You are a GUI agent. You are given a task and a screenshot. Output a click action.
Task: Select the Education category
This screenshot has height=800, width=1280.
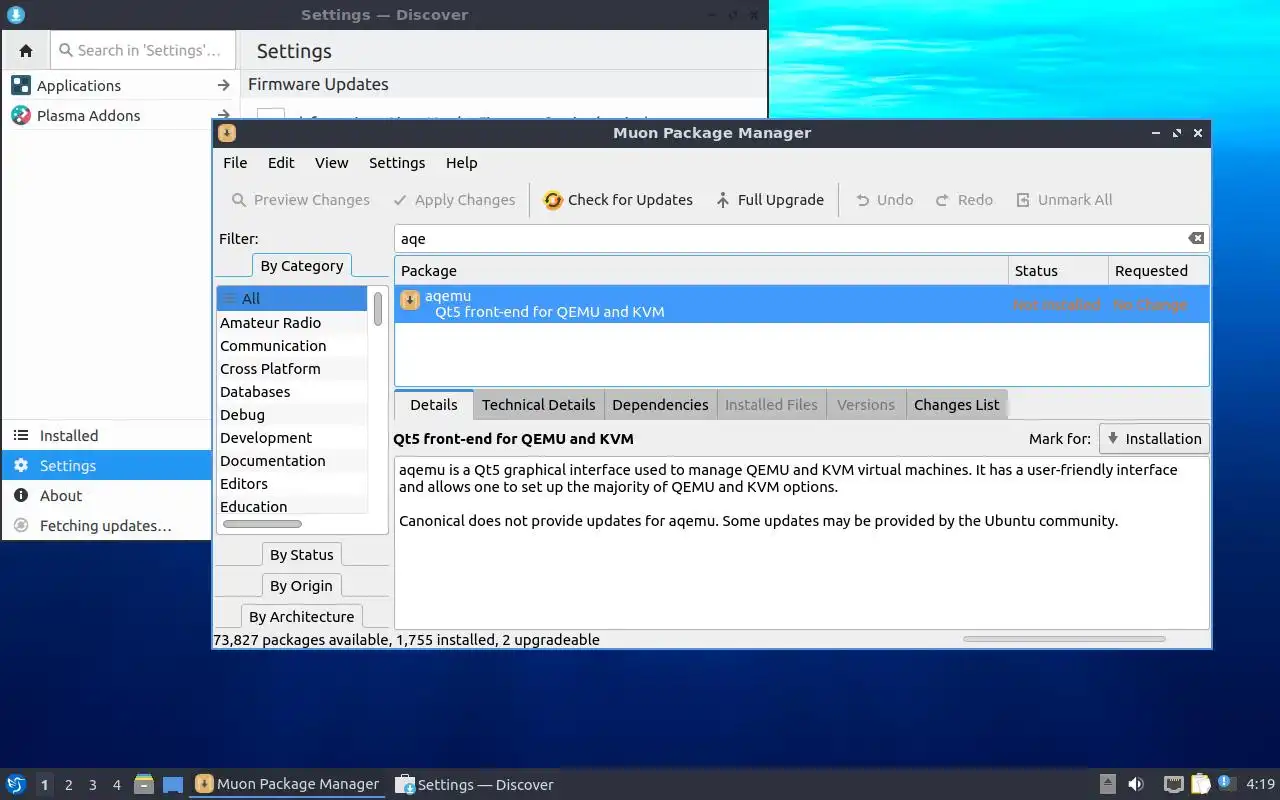coord(292,507)
